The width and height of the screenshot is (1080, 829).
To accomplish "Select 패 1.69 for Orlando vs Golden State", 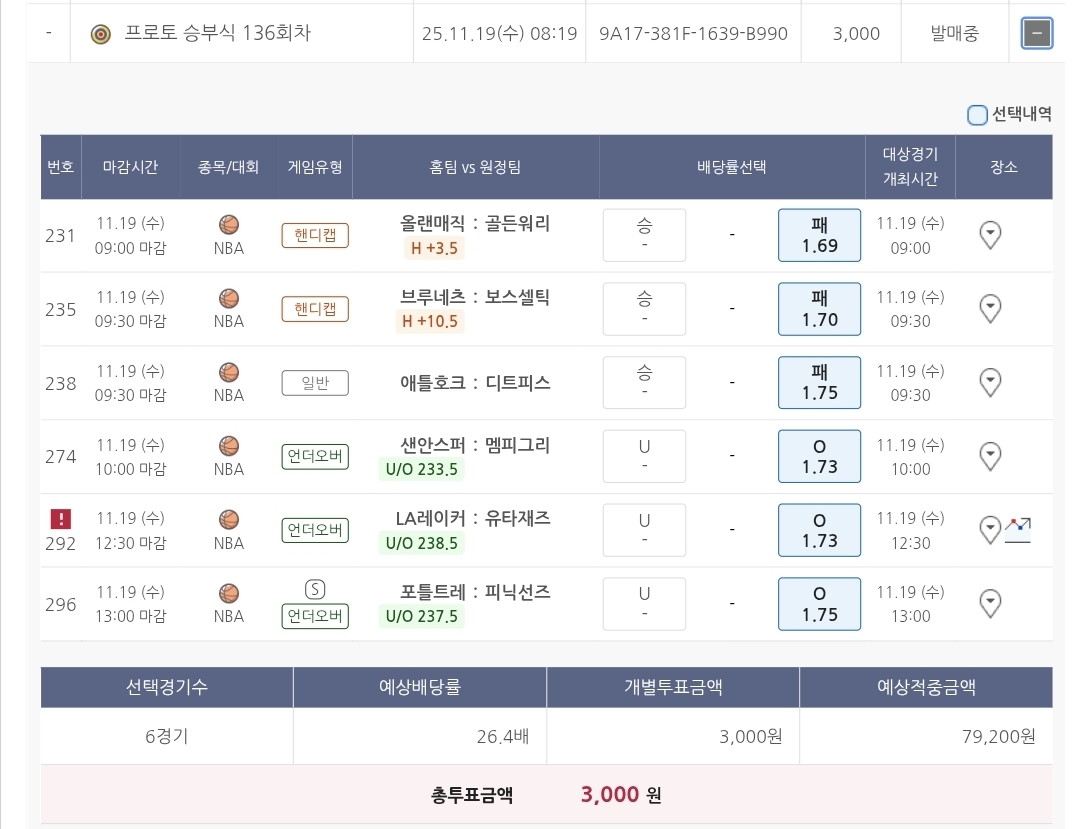I will (819, 235).
